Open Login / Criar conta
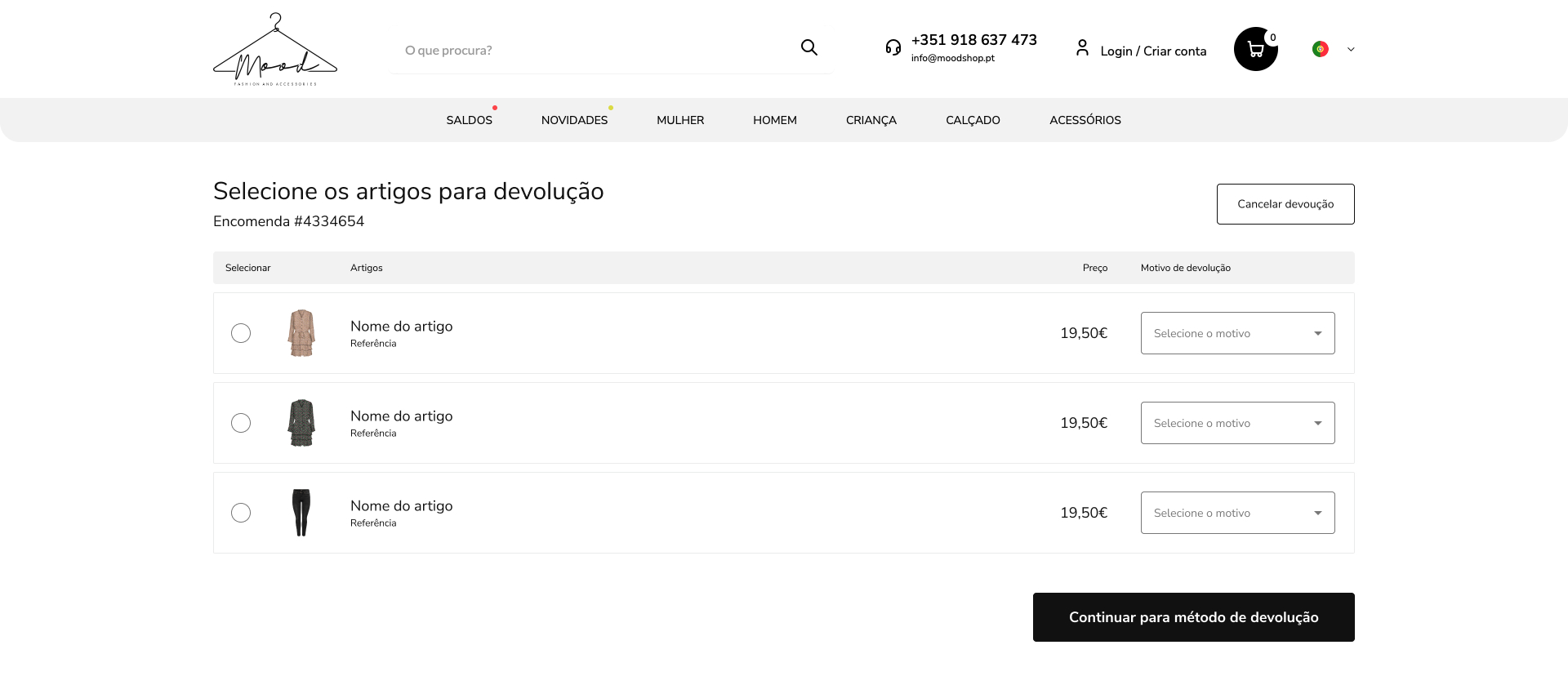Screen dimensions: 1568x685 (1153, 51)
